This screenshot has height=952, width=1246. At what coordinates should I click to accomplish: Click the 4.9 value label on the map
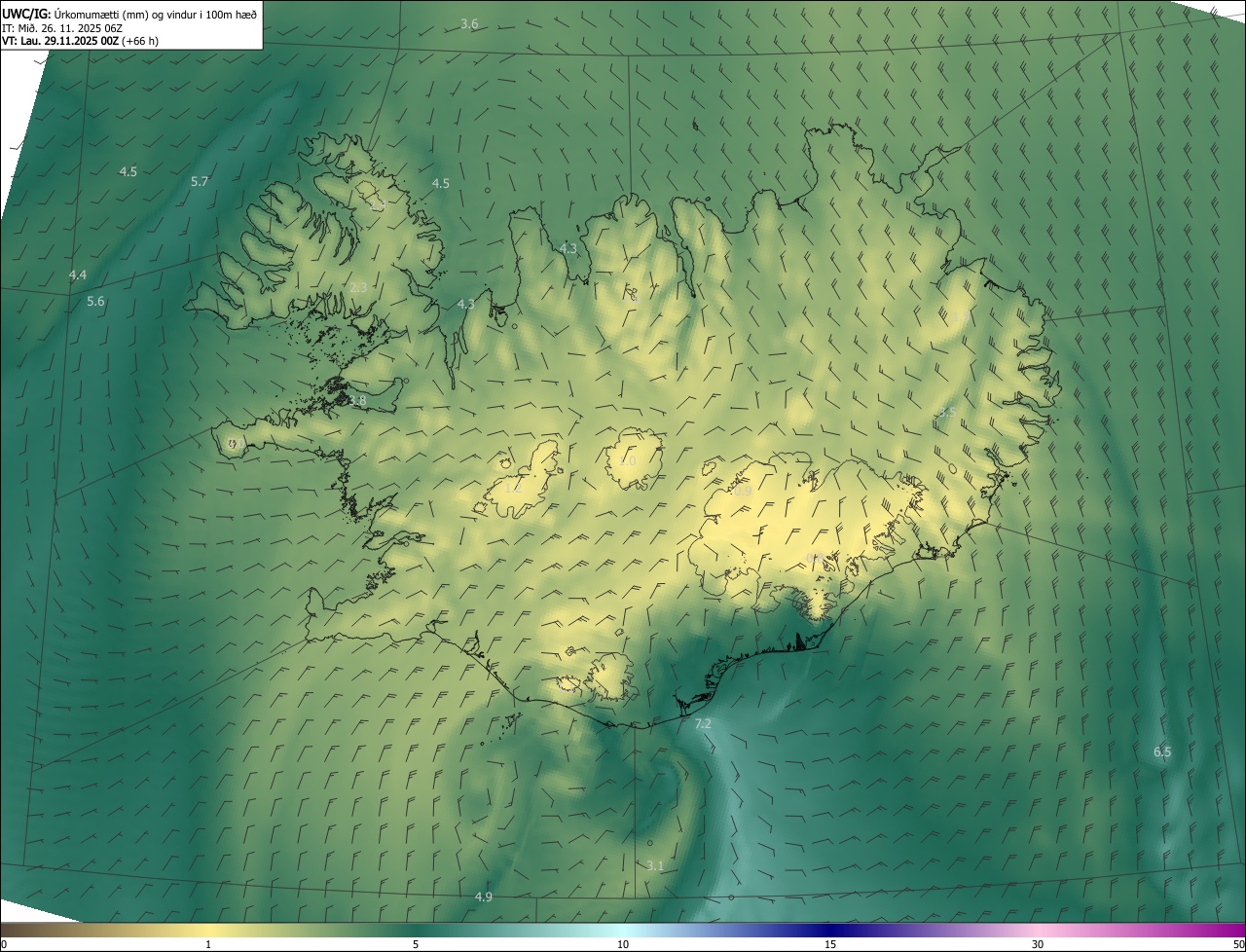pos(483,896)
